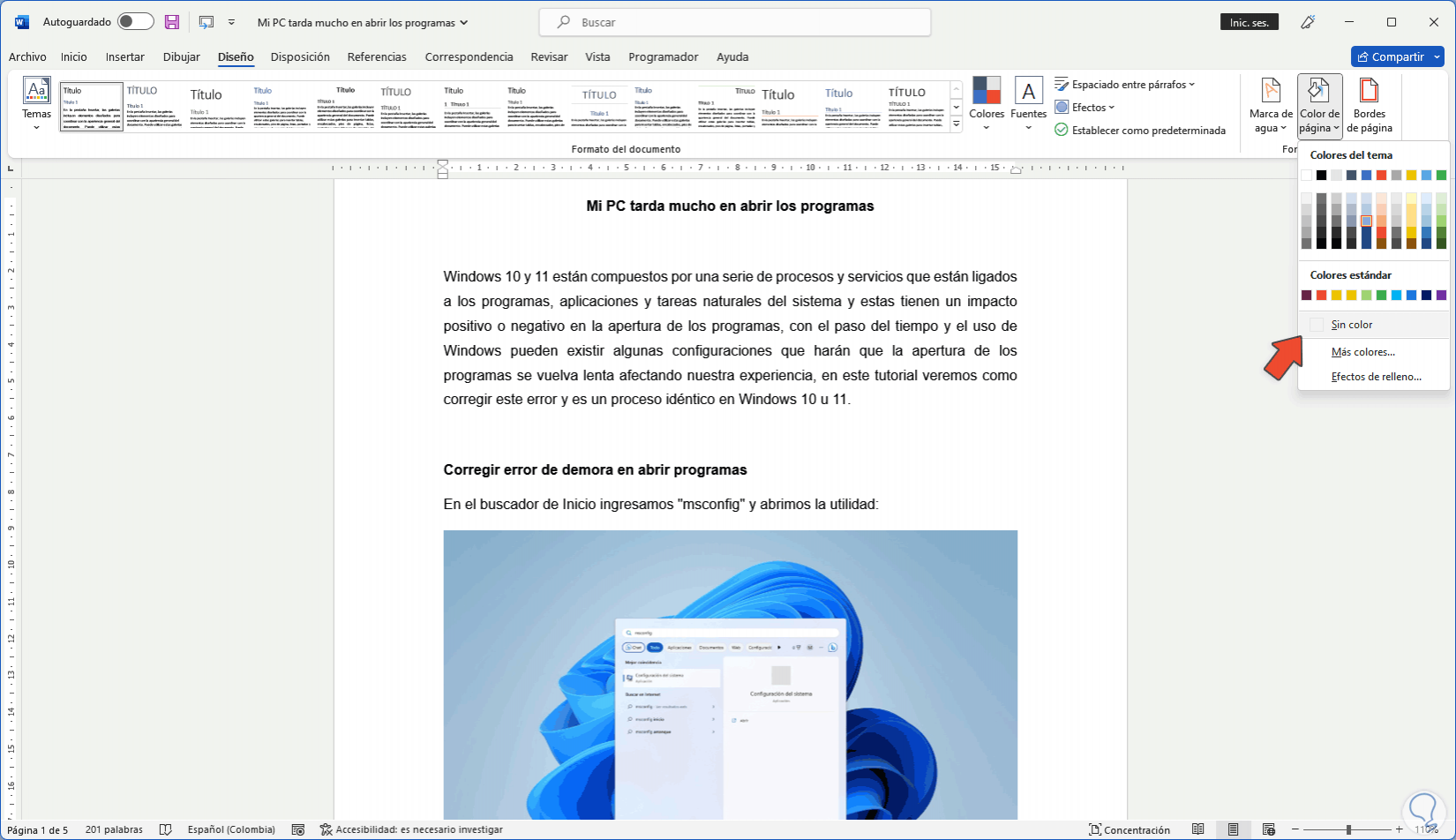Open the Accesibilidad: es necesario investigar status
Viewport: 1456px width, 840px height.
click(411, 829)
